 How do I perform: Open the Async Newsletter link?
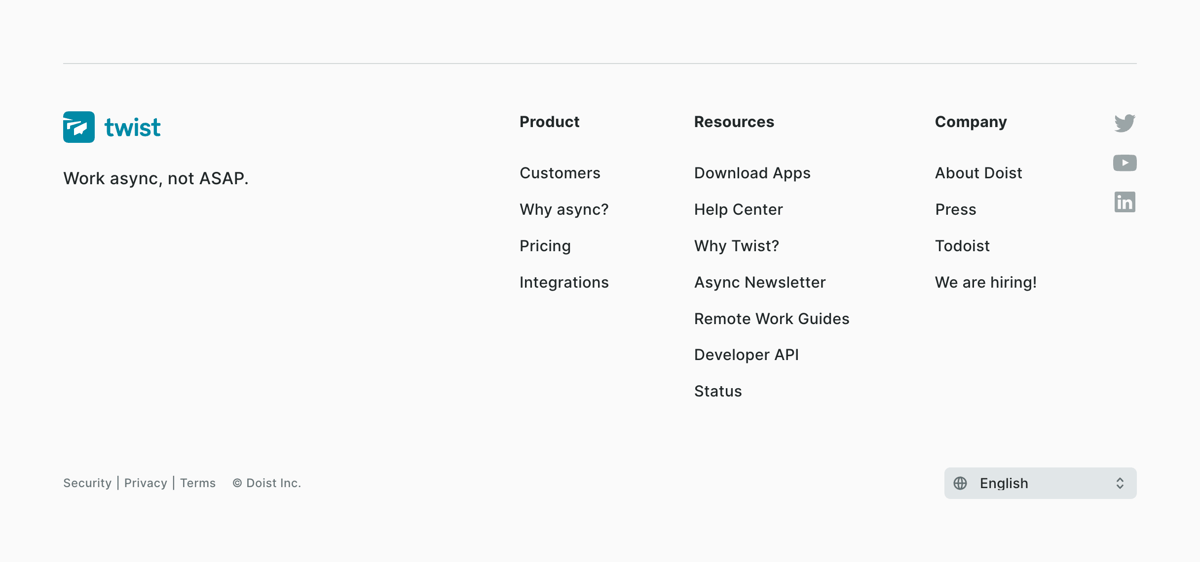760,282
